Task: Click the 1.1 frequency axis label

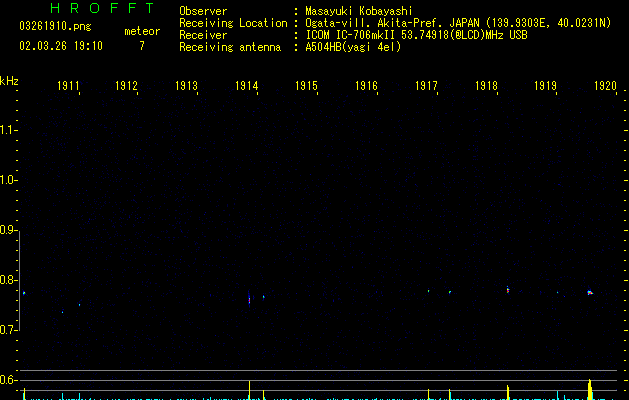Action: (x=7, y=130)
